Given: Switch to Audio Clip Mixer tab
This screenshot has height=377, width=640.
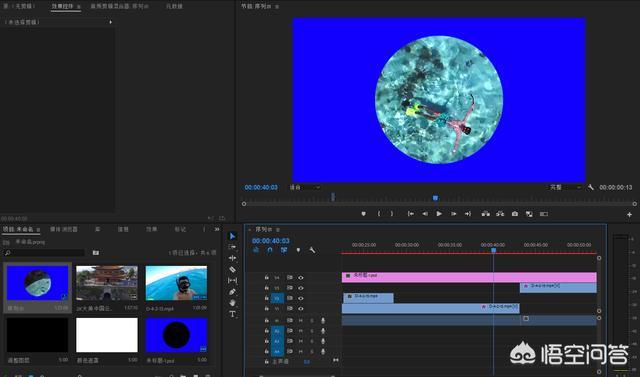Looking at the screenshot, I should [x=119, y=6].
